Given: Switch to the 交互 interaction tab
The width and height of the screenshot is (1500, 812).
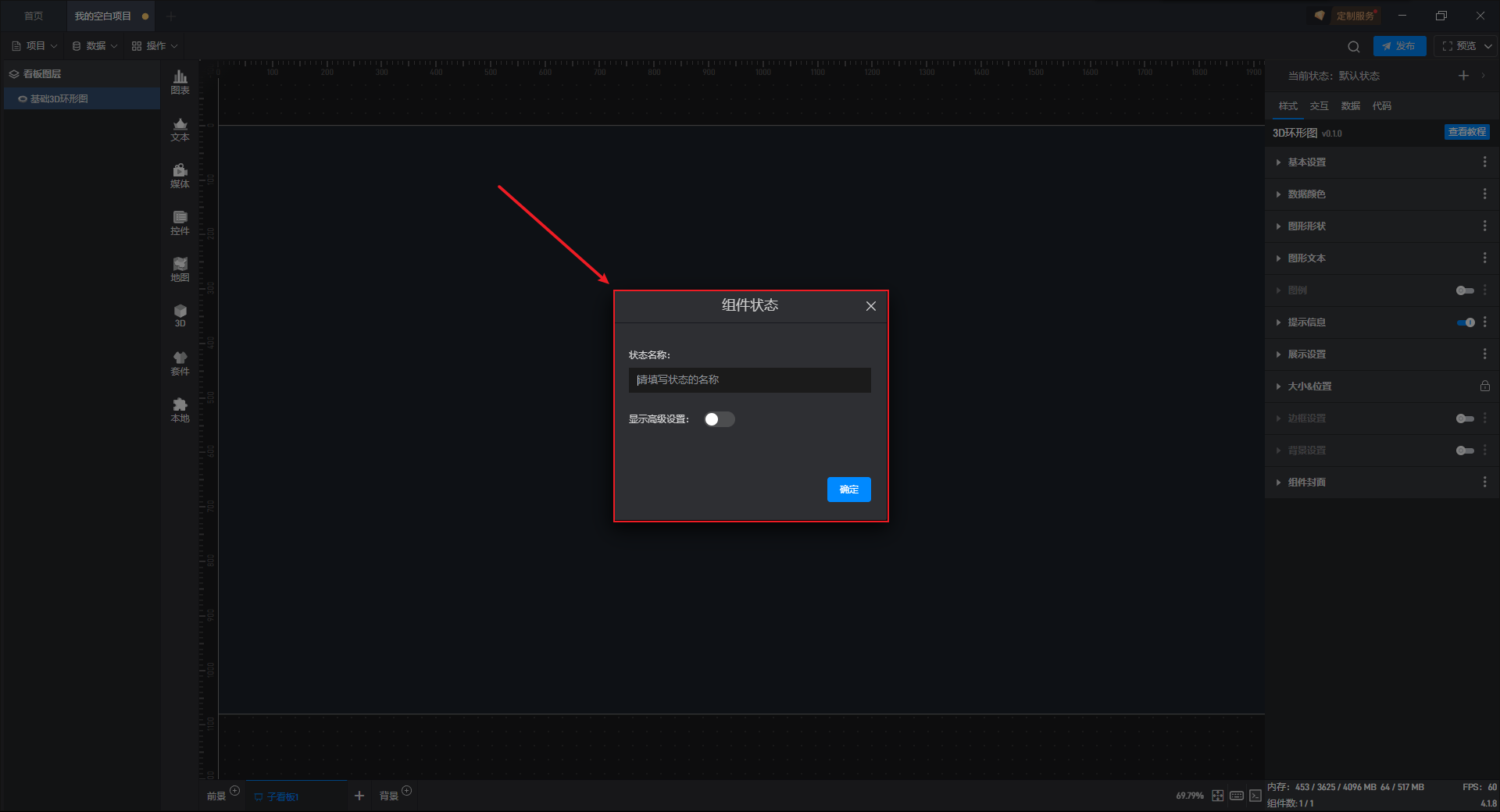Looking at the screenshot, I should 1319,106.
